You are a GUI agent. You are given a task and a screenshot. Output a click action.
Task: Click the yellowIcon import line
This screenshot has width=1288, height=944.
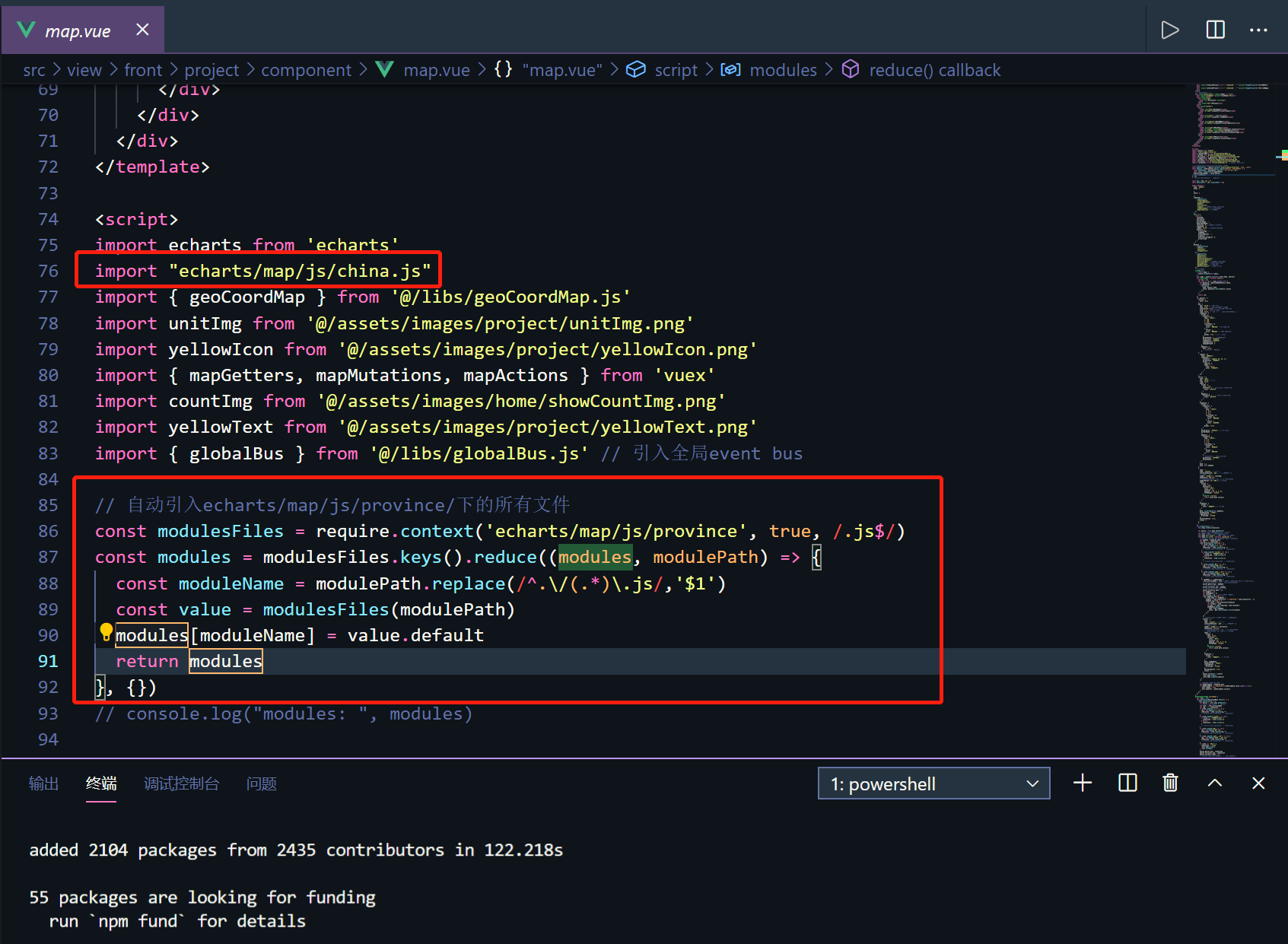pos(426,349)
